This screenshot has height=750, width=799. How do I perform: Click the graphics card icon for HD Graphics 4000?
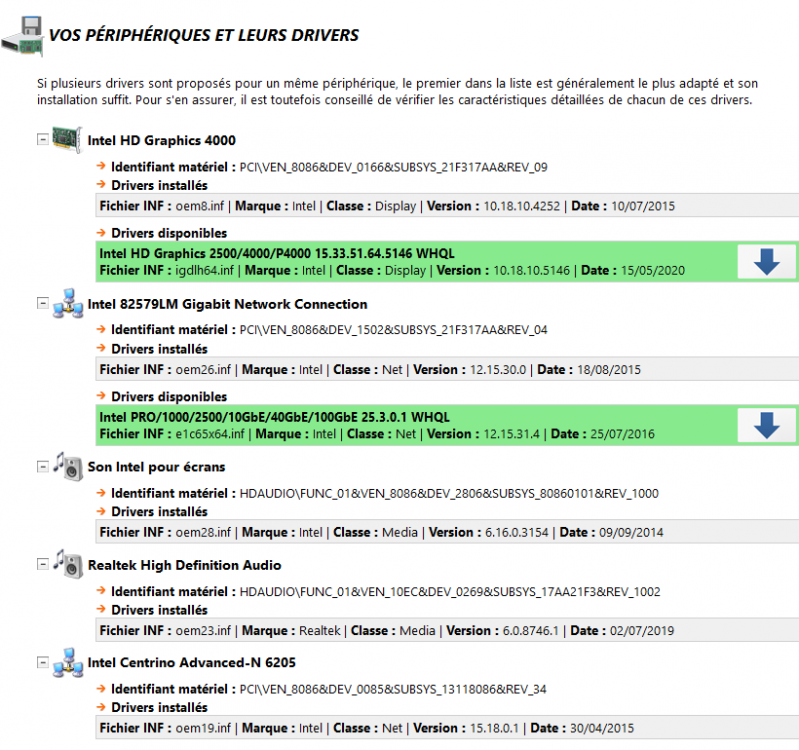[x=67, y=139]
